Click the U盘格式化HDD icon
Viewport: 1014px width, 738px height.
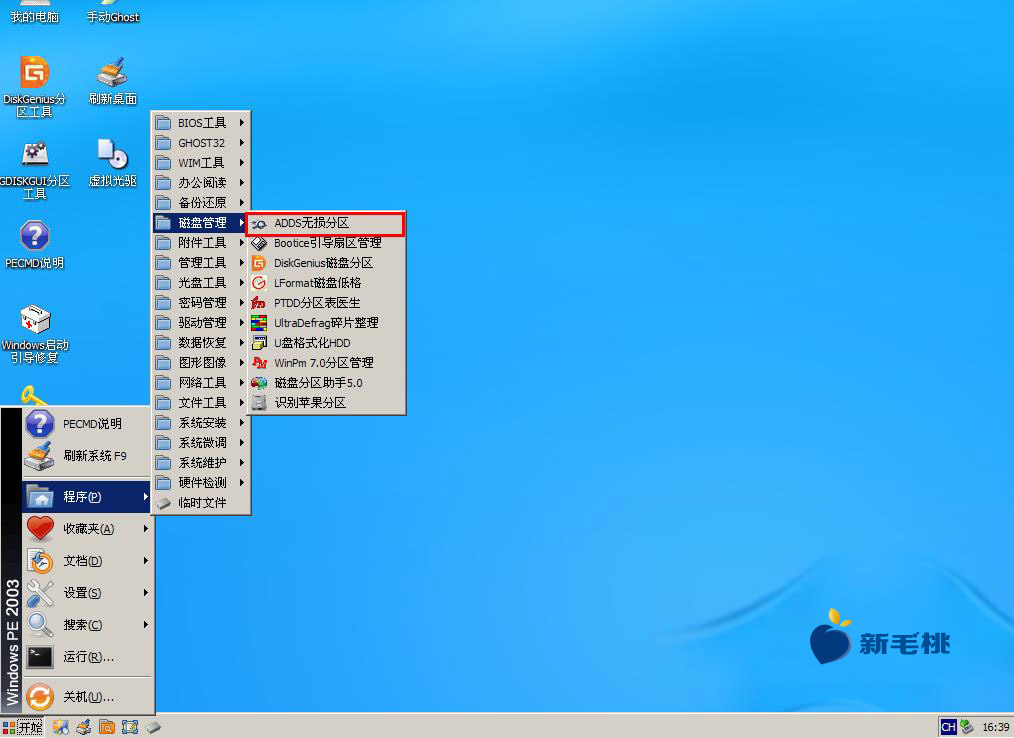(259, 343)
